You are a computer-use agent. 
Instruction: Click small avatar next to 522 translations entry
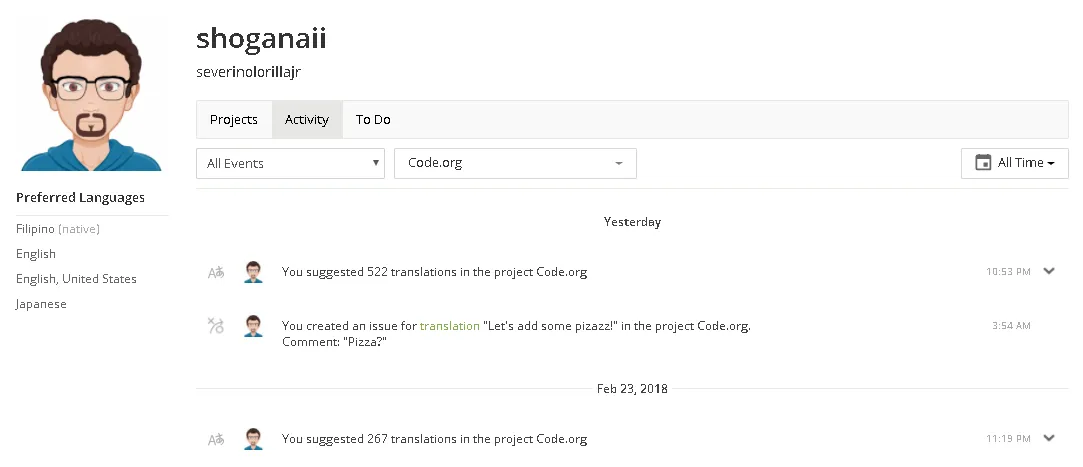pos(253,272)
